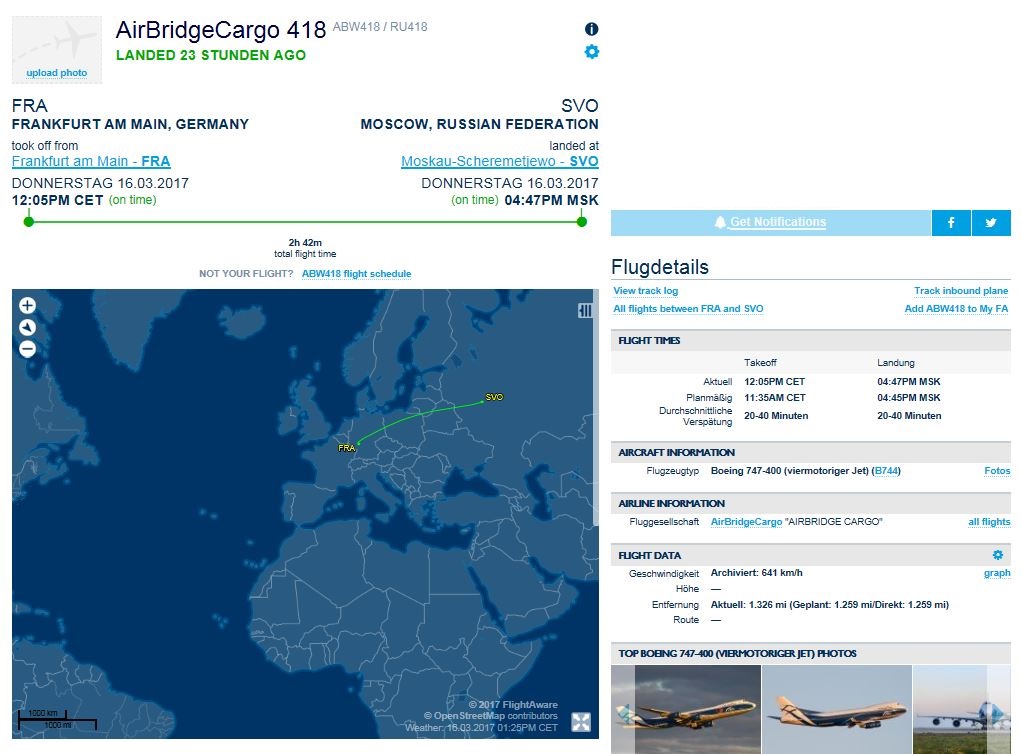Click the upload photo placeholder
The width and height of the screenshot is (1022, 754).
tap(56, 50)
